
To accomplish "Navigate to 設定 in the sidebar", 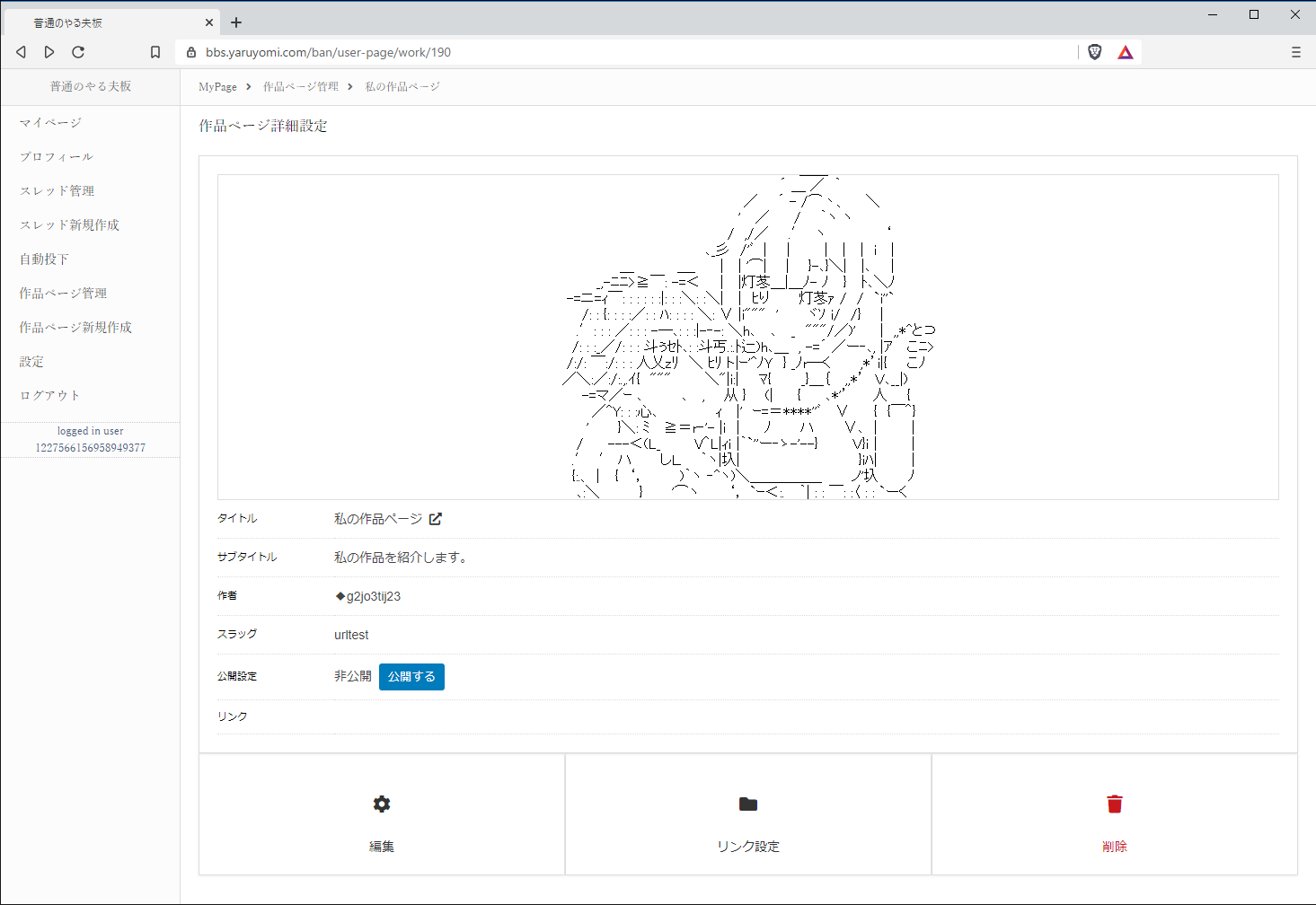I will [x=30, y=361].
